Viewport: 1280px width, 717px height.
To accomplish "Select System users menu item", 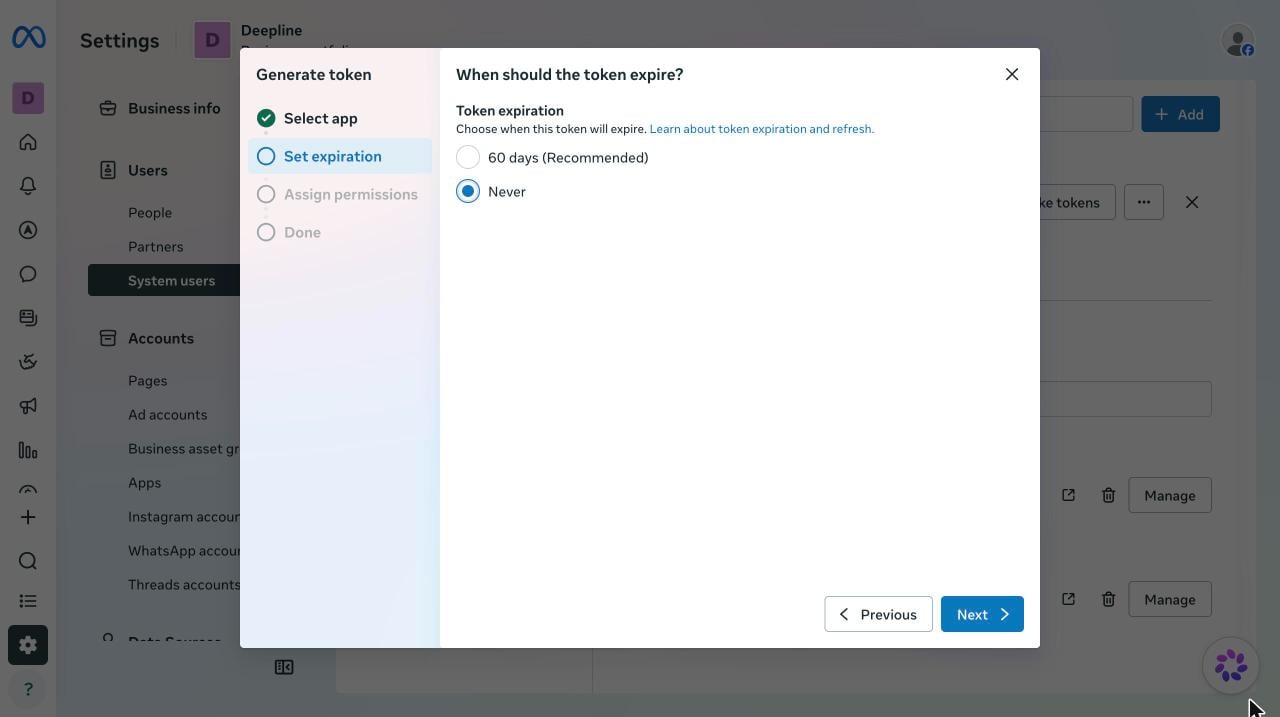I will coord(164,280).
